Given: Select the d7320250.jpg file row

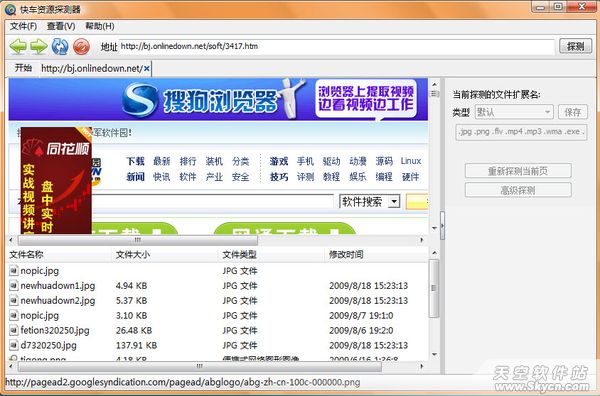Looking at the screenshot, I should 217,345.
